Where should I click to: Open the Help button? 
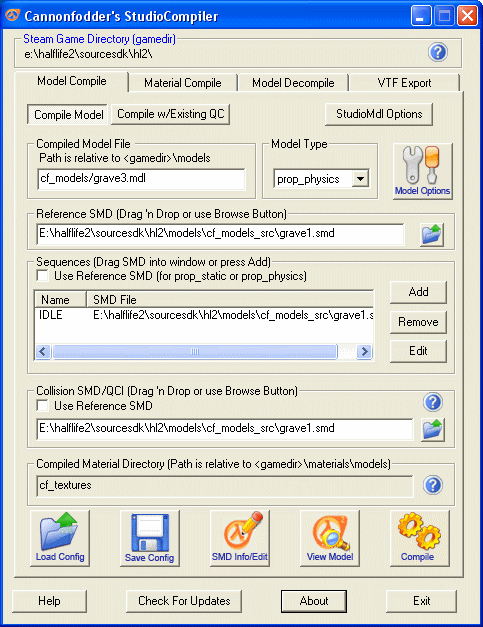coord(50,601)
